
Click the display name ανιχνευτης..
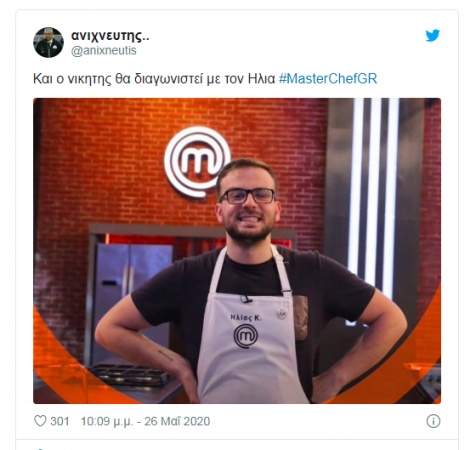[x=110, y=36]
